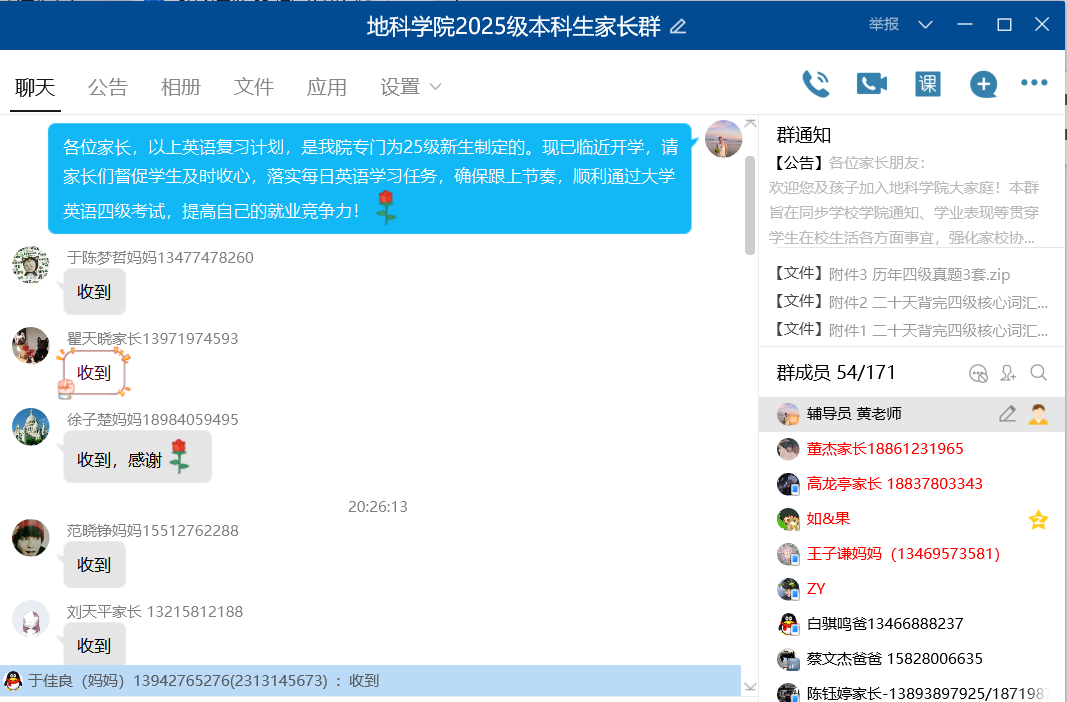Click the add group member icon

(x=1008, y=373)
